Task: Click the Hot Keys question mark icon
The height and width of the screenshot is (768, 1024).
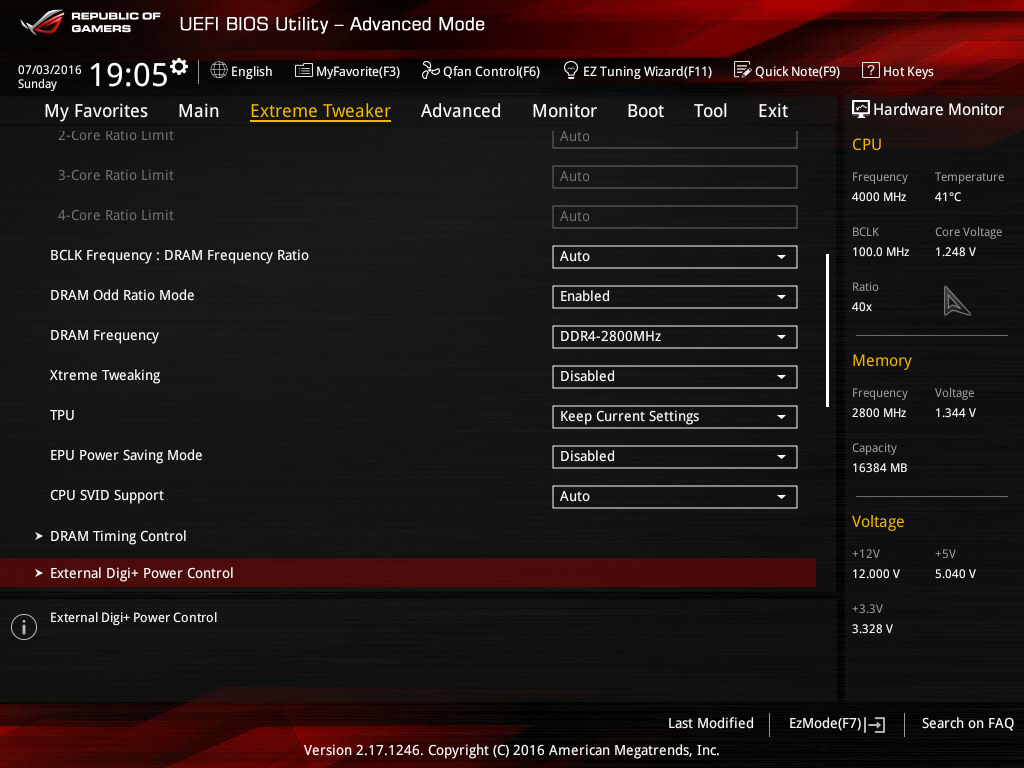Action: [871, 71]
